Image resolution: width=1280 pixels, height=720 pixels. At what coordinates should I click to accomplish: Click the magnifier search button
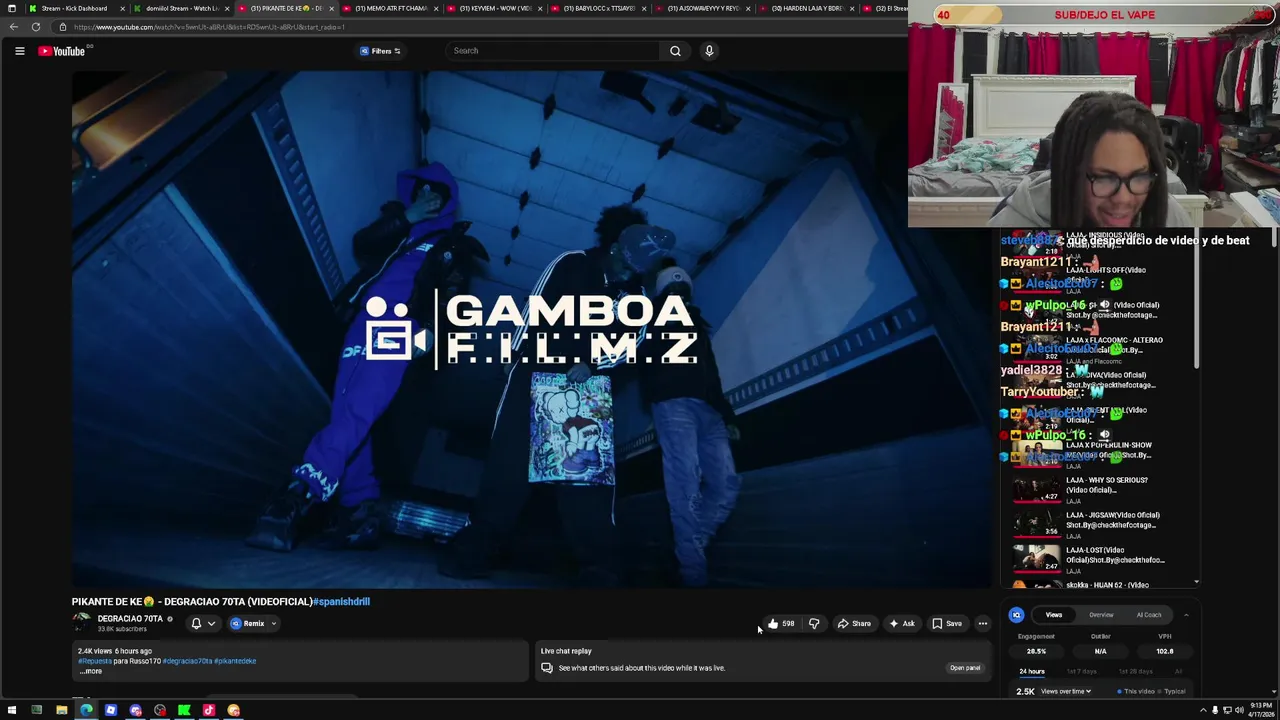point(675,51)
